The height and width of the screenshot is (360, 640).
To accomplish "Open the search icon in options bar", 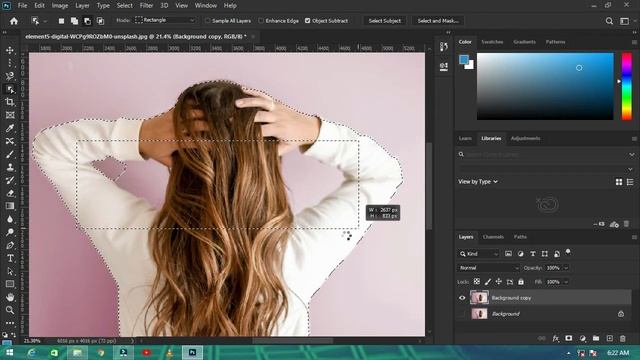I will pyautogui.click(x=609, y=21).
